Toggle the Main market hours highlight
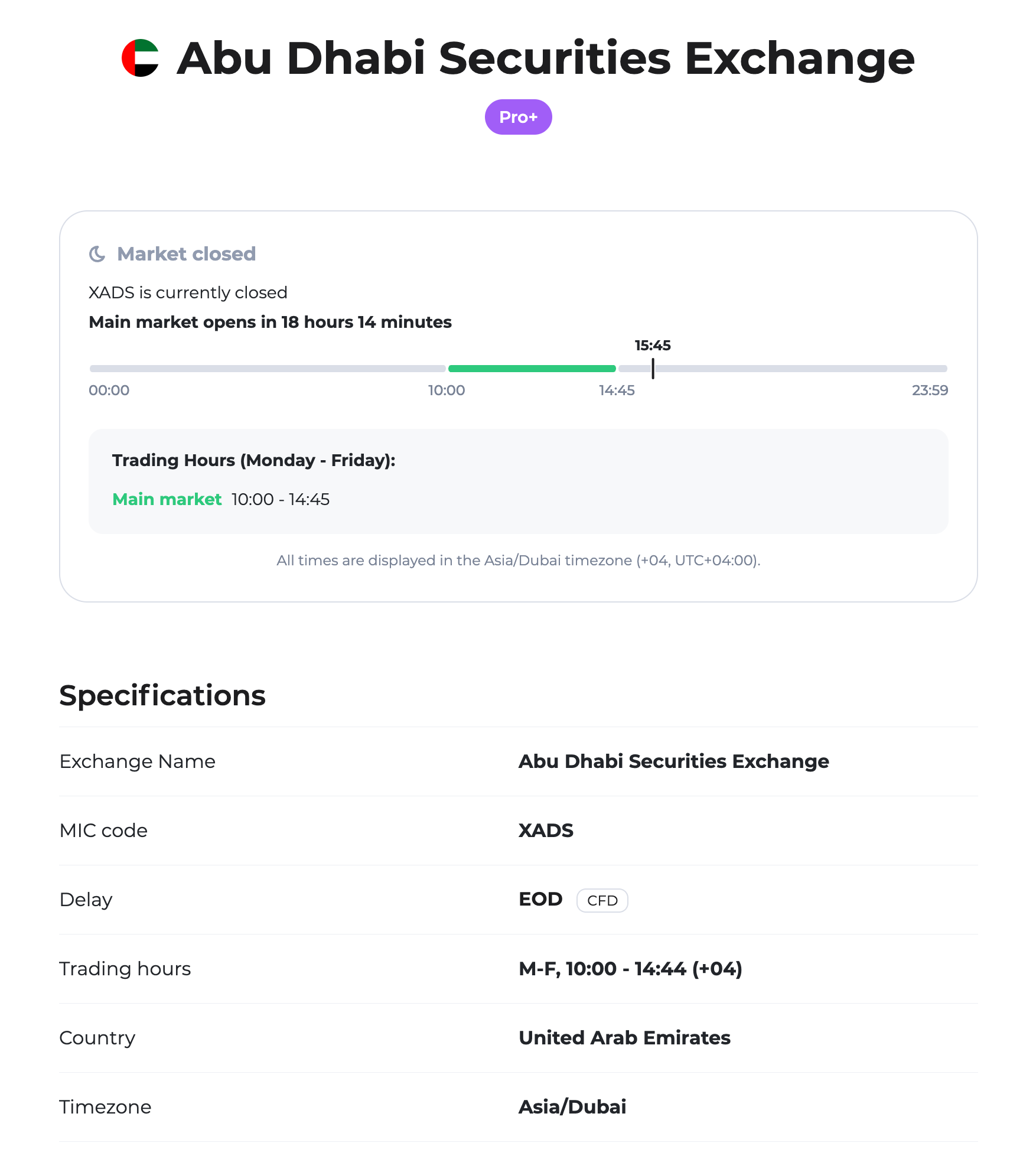1036x1159 pixels. (x=167, y=499)
